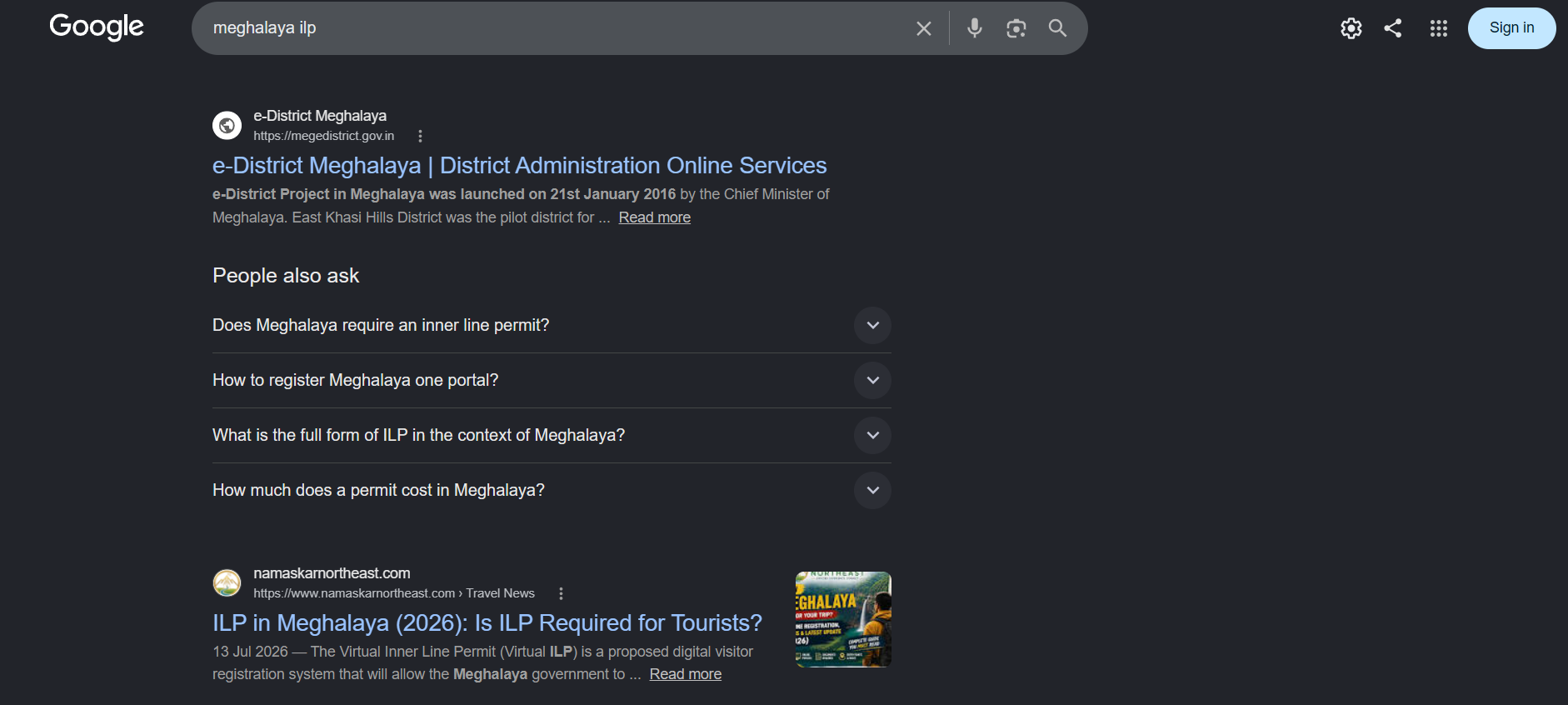Open more options for the megedistrict.gov.in result

[x=420, y=136]
